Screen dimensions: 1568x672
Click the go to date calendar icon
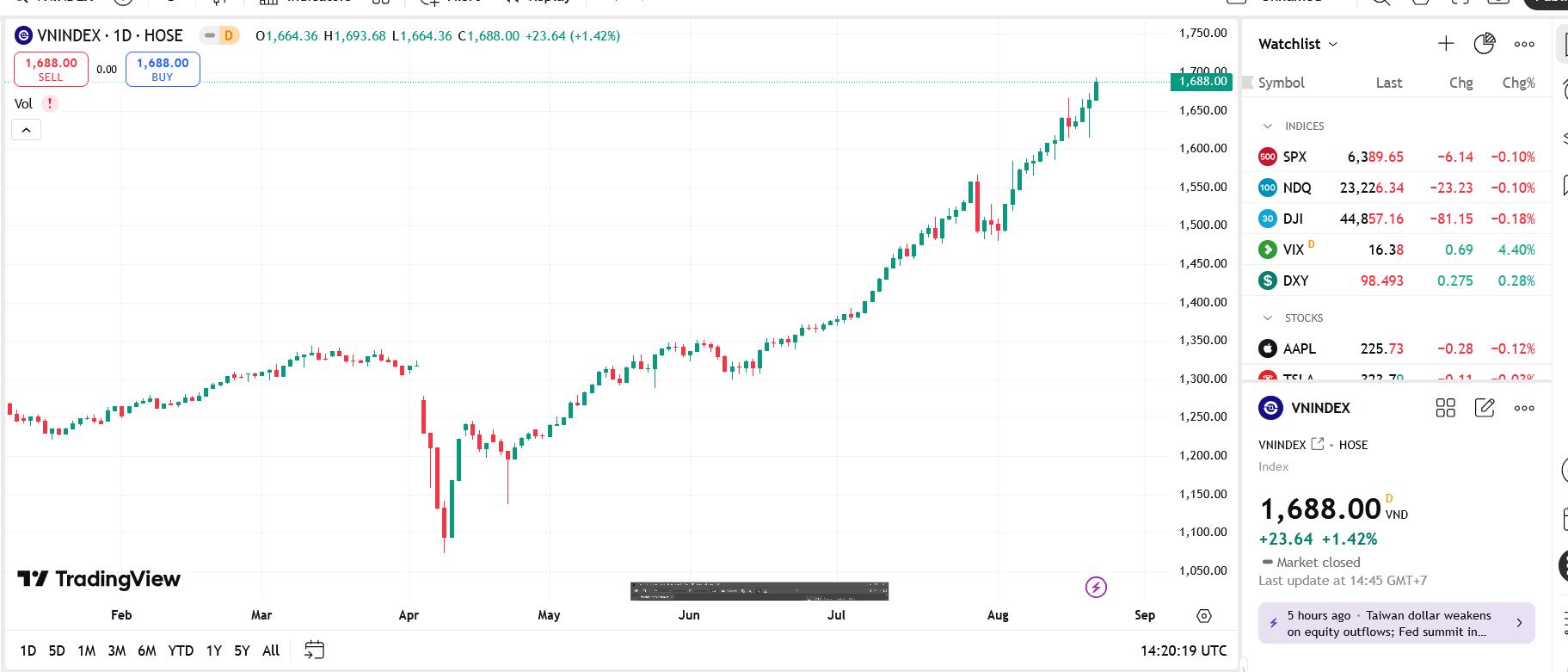click(314, 650)
